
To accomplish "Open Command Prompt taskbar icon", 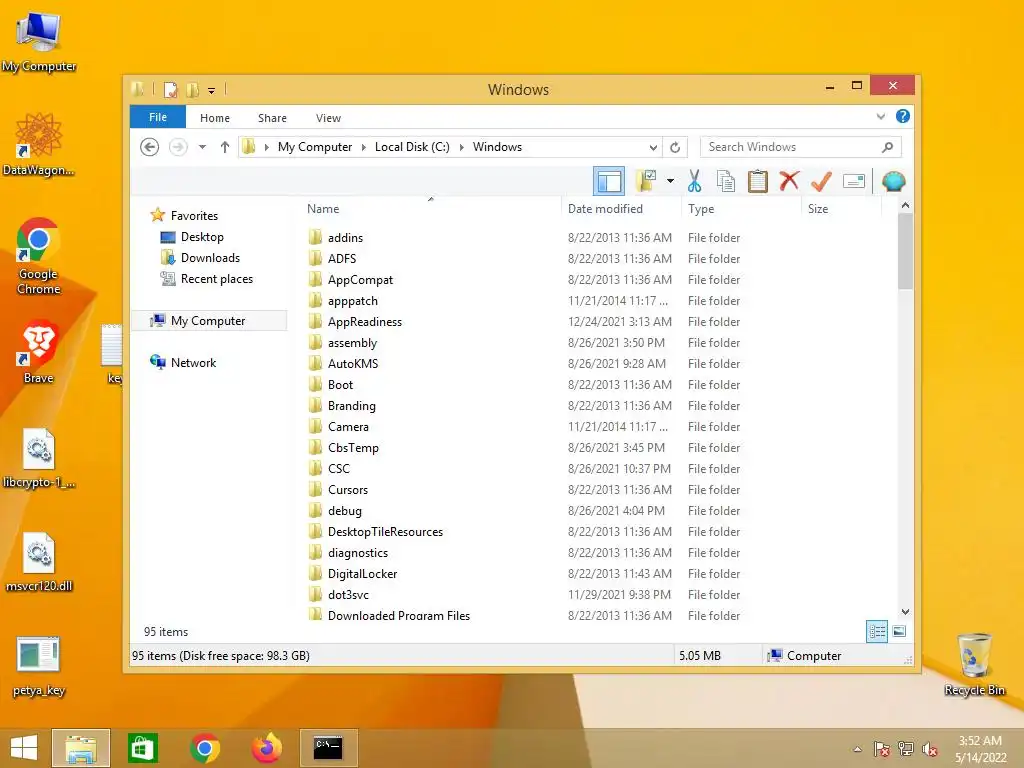I will pos(328,748).
